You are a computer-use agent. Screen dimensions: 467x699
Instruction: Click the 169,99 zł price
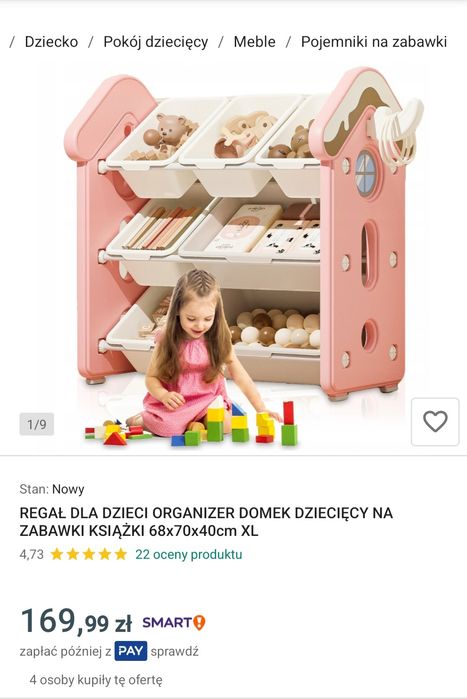[x=76, y=621]
